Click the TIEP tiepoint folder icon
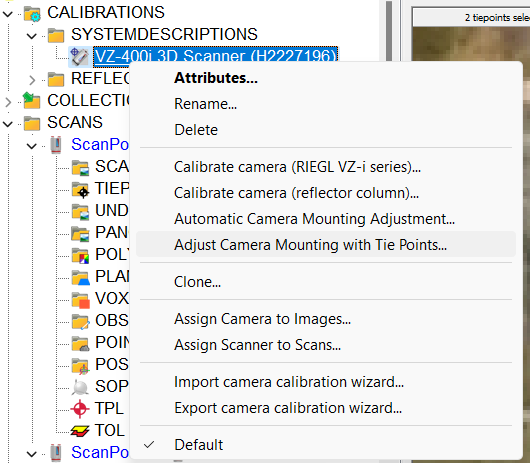 point(80,190)
